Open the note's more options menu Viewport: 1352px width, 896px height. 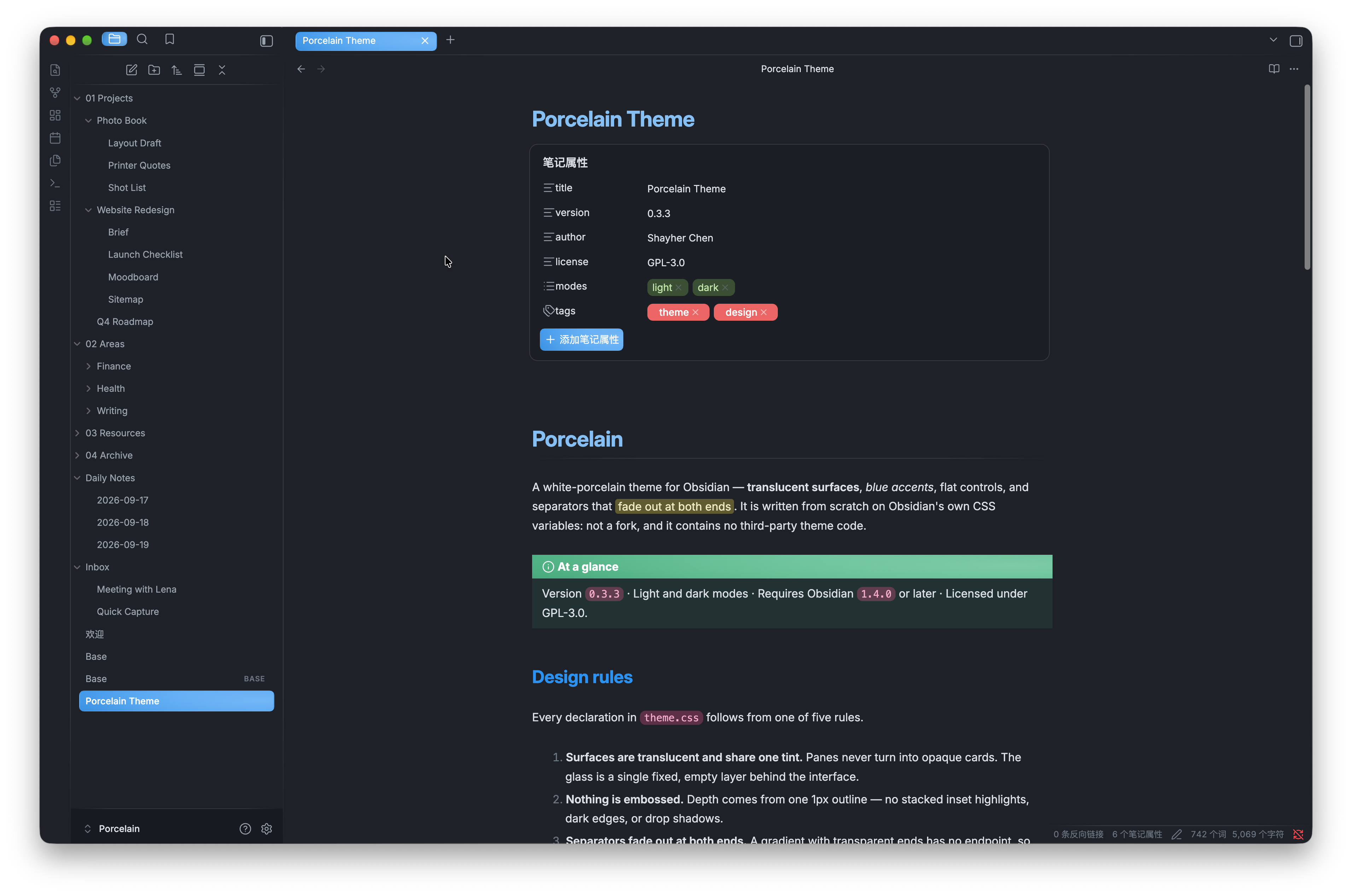coord(1294,69)
